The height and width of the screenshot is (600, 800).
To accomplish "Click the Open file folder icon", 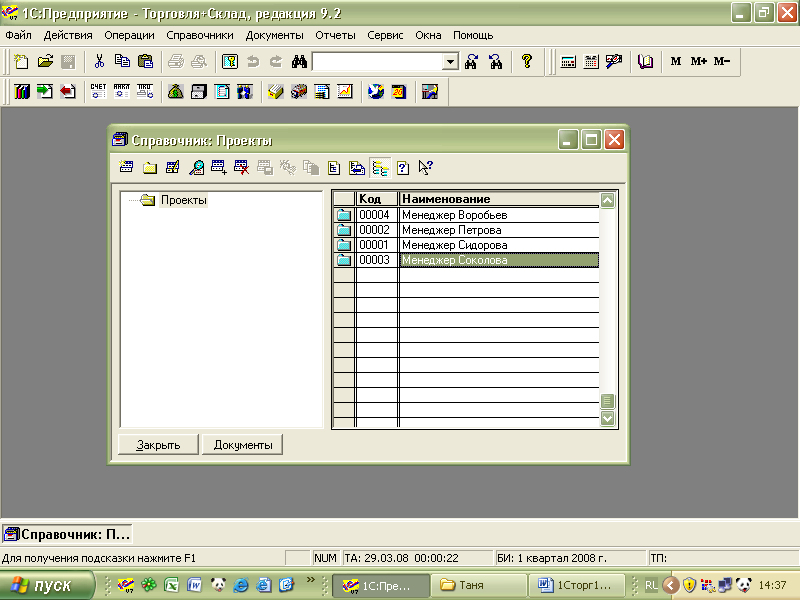I will click(45, 62).
